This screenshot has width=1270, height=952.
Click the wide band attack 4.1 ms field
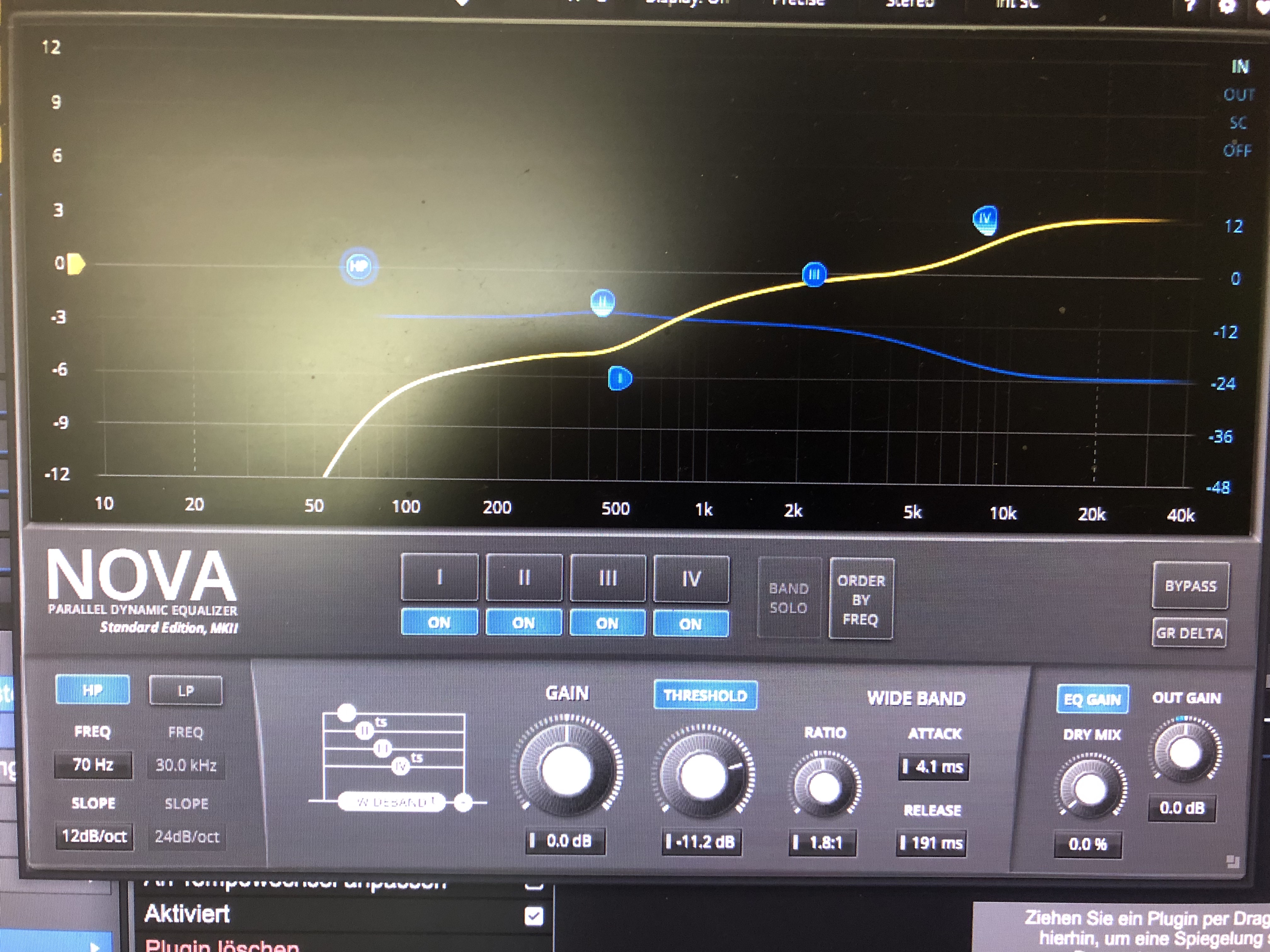click(x=934, y=767)
